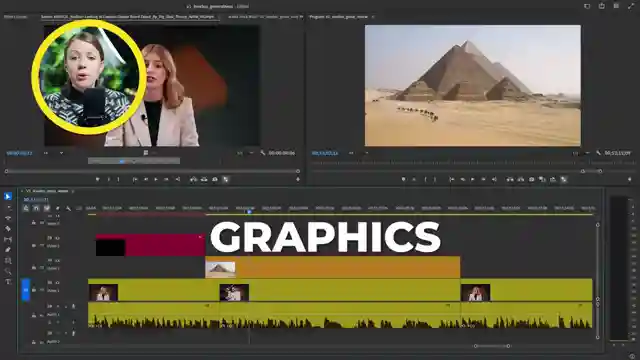
Task: Select the Selection tool arrow
Action: pos(8,197)
